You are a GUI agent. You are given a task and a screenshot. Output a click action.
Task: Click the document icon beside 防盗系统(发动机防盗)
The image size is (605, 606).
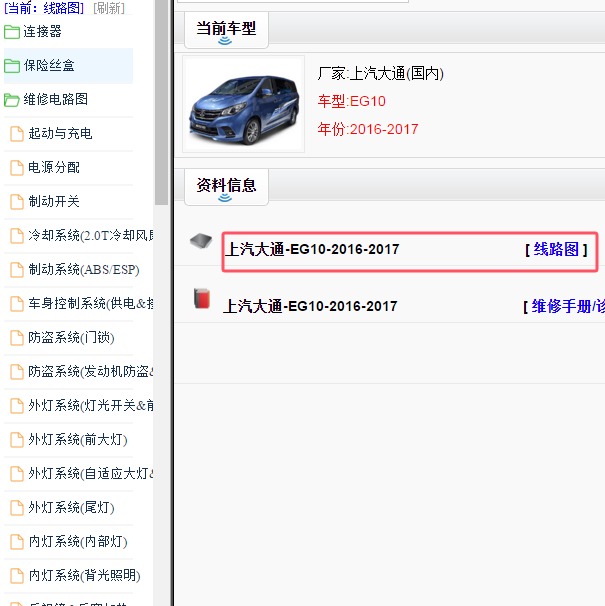point(17,372)
